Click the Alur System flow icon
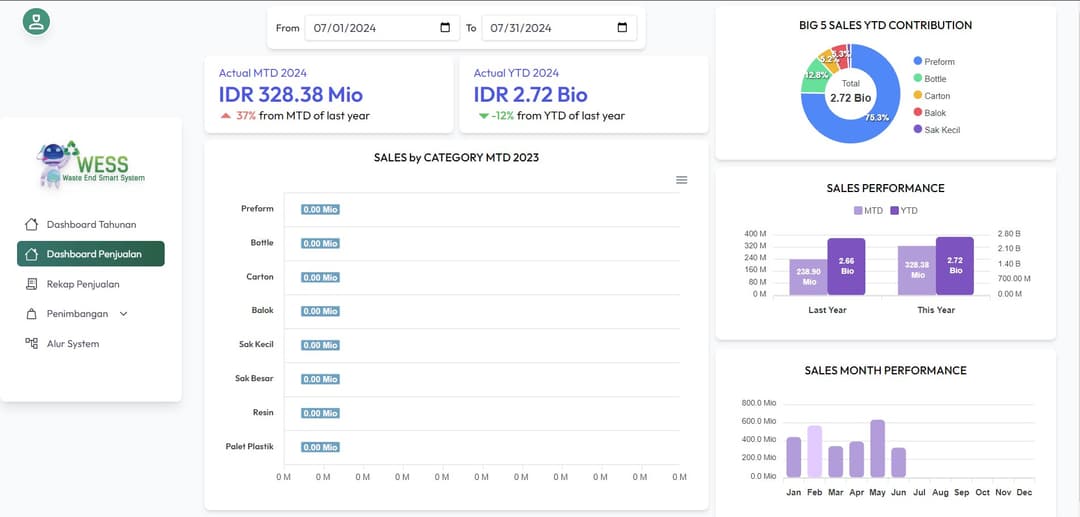Screen dimensions: 1080x517 [x=31, y=344]
